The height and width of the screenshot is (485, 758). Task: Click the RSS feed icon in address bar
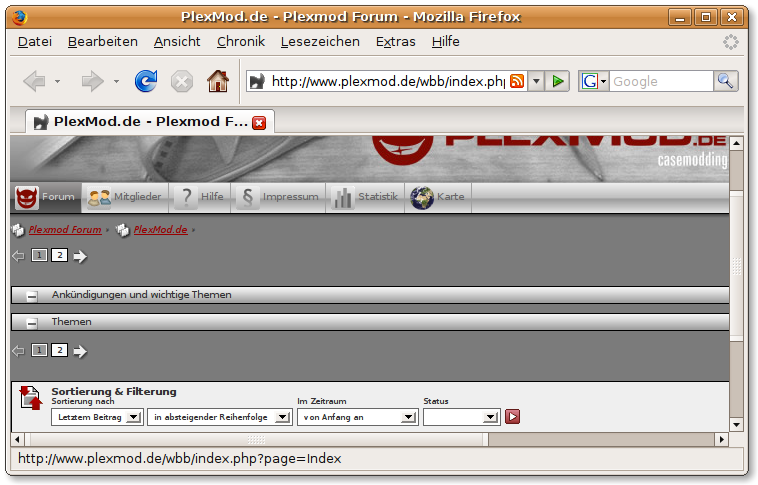[x=517, y=81]
